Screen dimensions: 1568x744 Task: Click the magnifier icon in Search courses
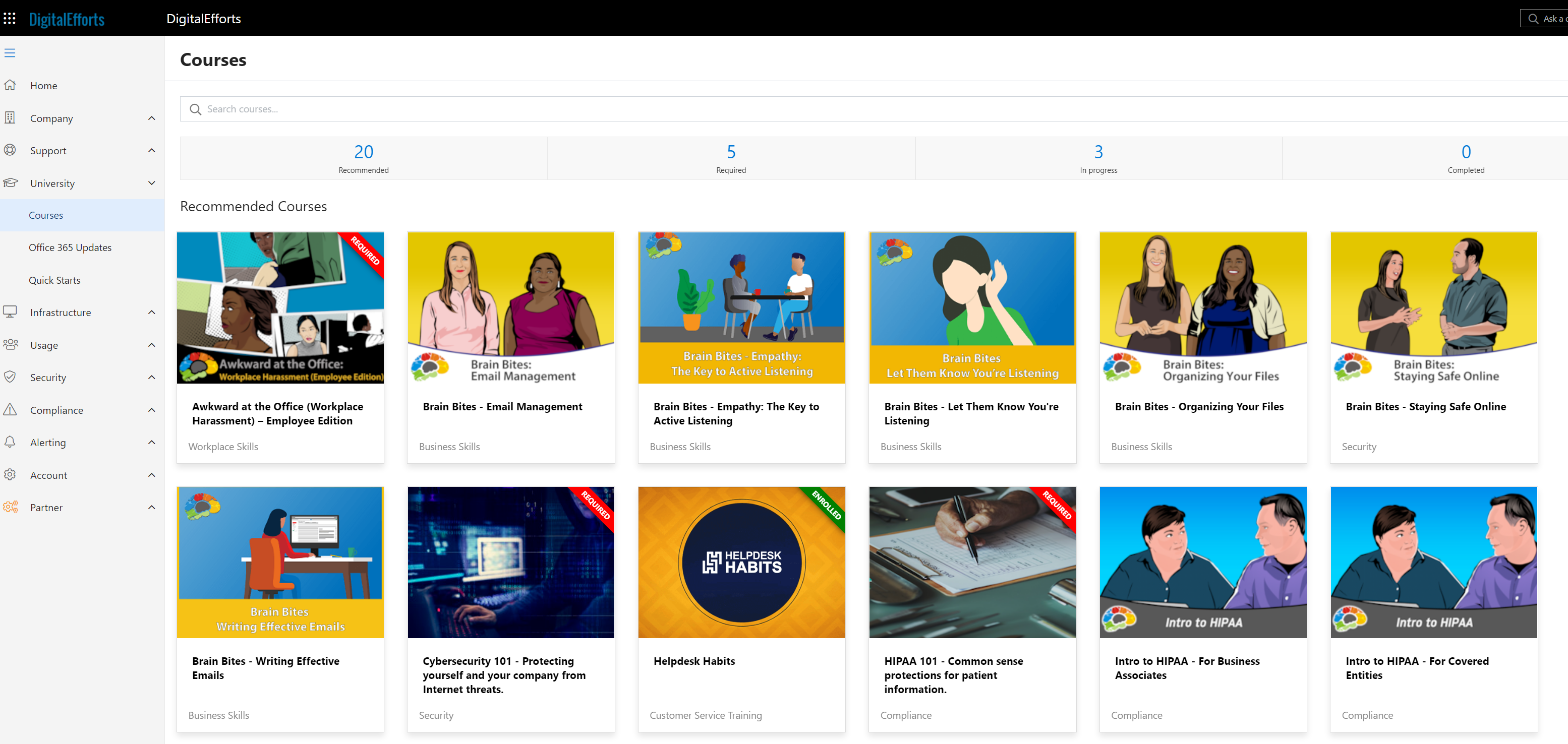tap(195, 109)
